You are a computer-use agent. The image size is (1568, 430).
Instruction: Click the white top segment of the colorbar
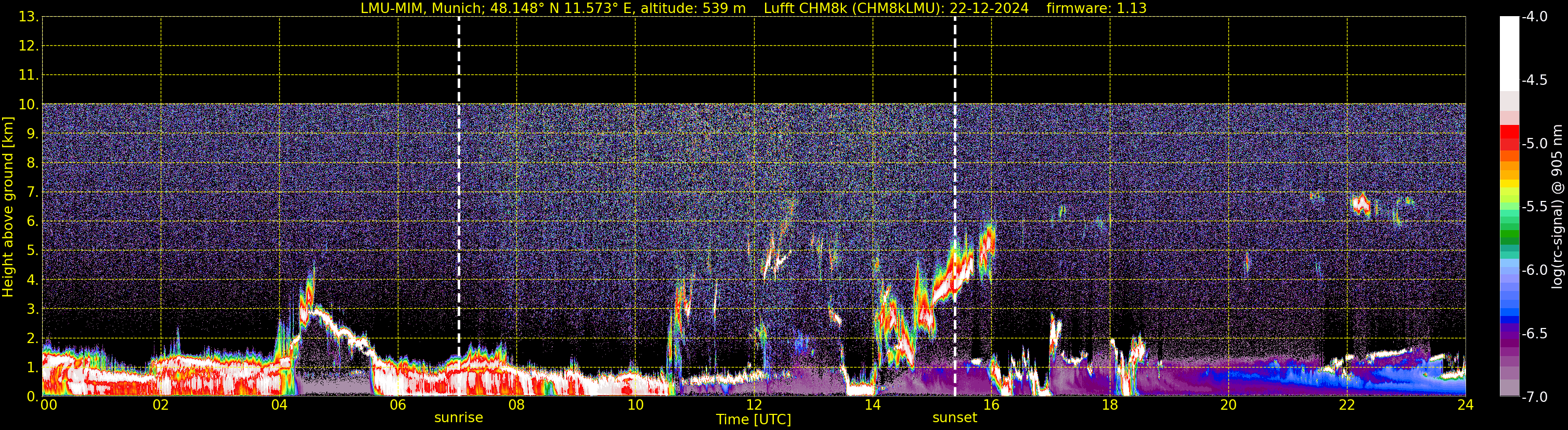(x=1510, y=54)
